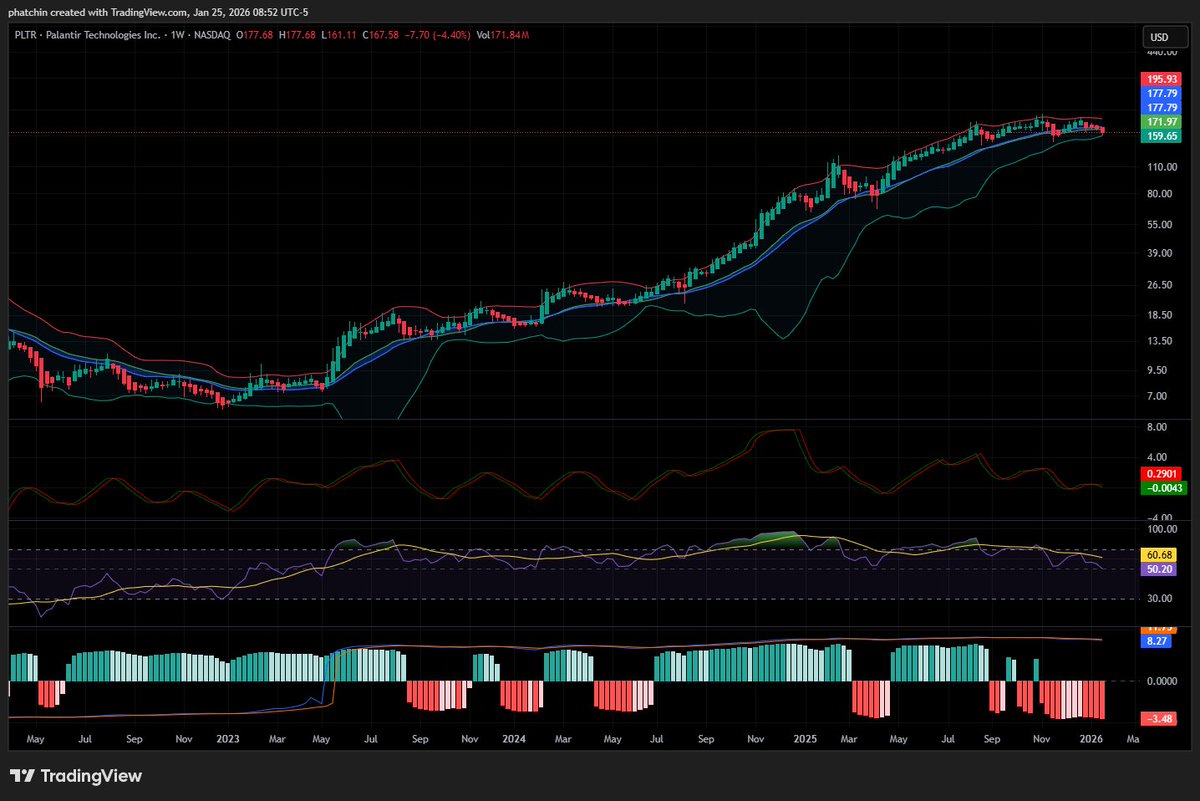Viewport: 1200px width, 801px height.
Task: Click the green 171.97 price label
Action: click(x=1160, y=121)
